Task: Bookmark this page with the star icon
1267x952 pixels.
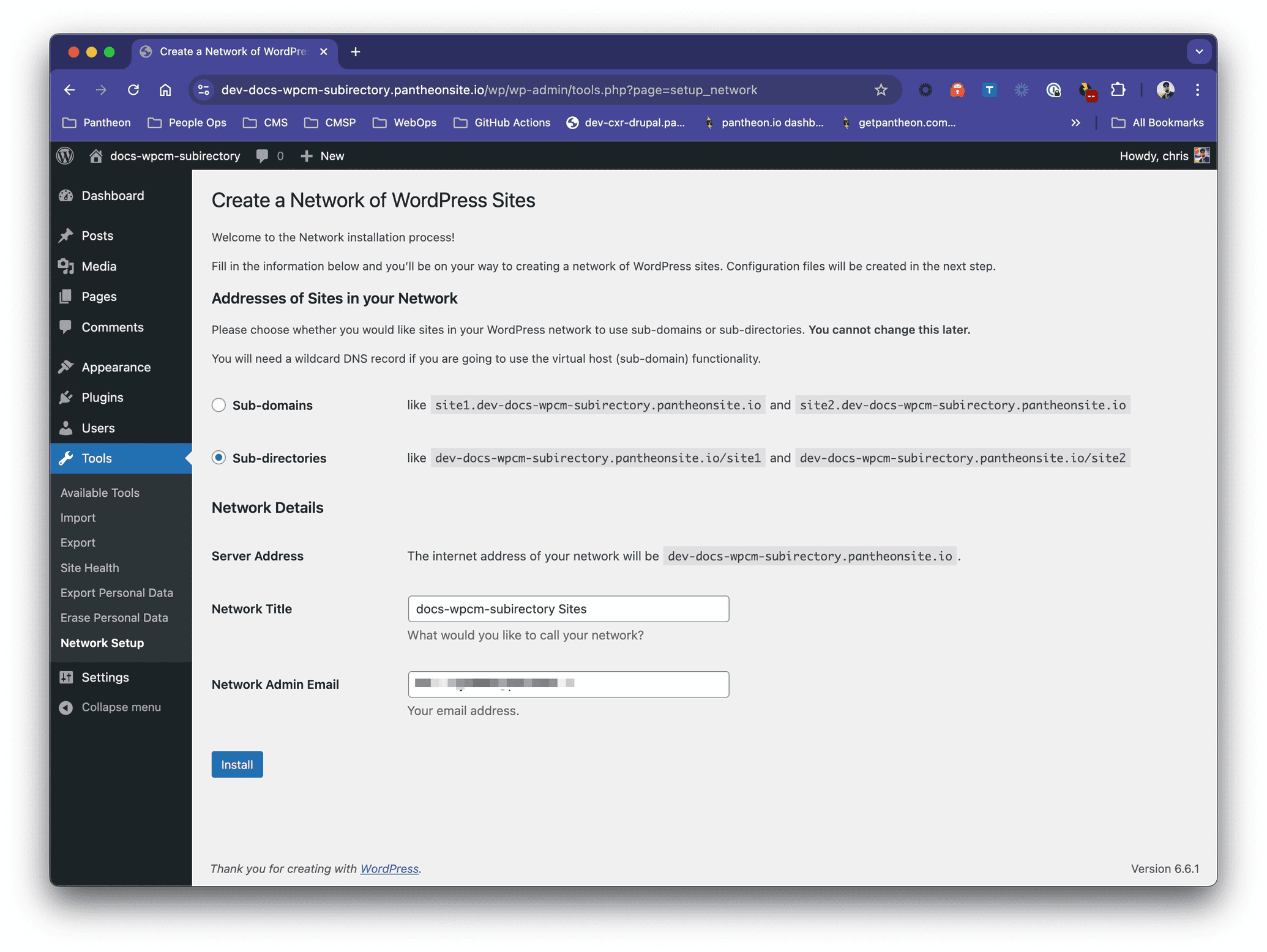Action: 881,89
